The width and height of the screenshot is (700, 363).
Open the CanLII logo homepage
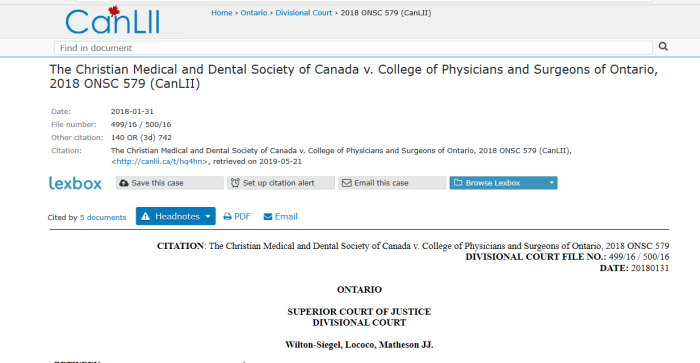click(112, 21)
